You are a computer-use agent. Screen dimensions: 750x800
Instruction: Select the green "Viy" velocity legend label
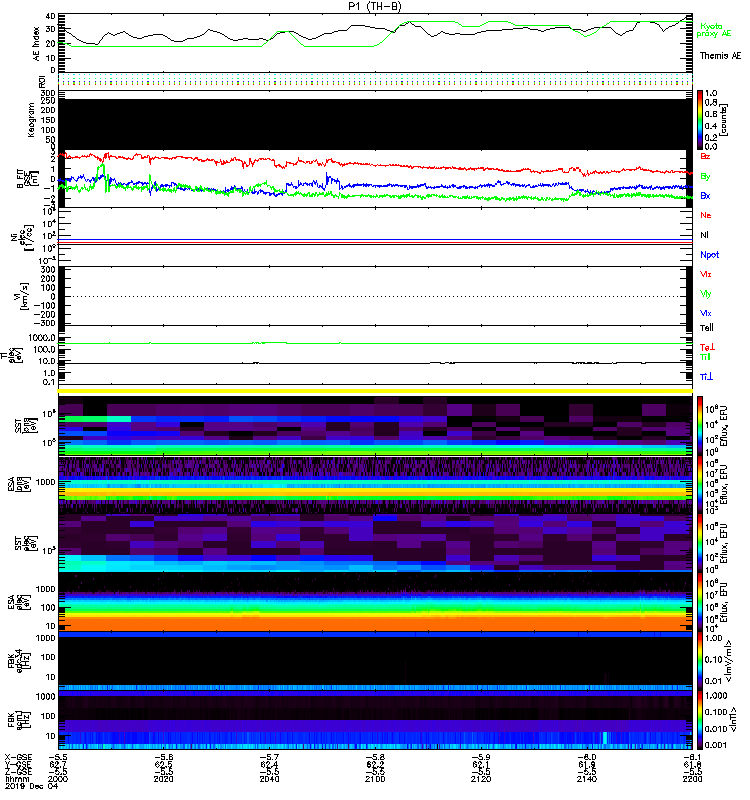705,294
